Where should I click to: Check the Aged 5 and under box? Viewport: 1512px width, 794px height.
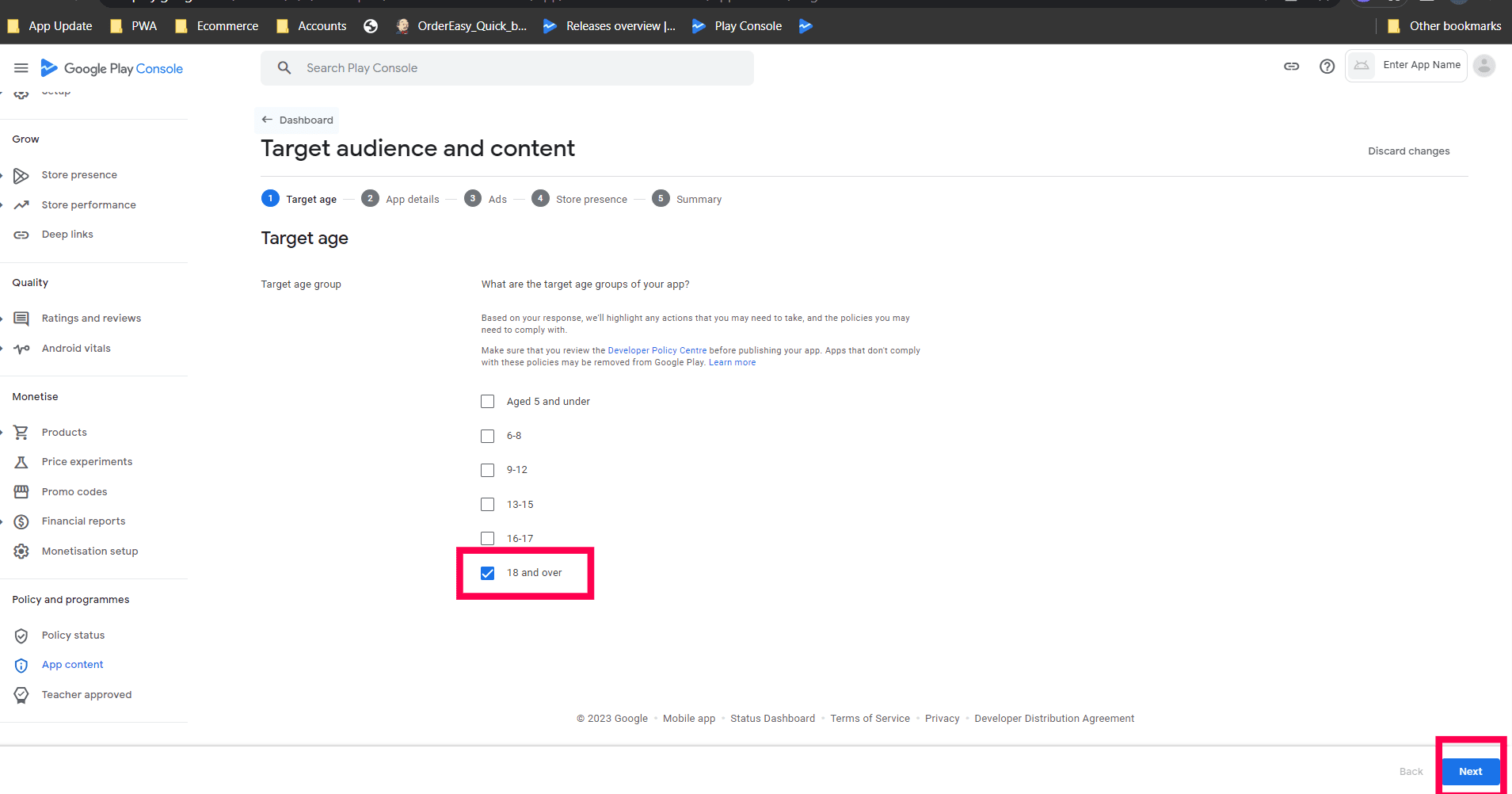pos(488,402)
